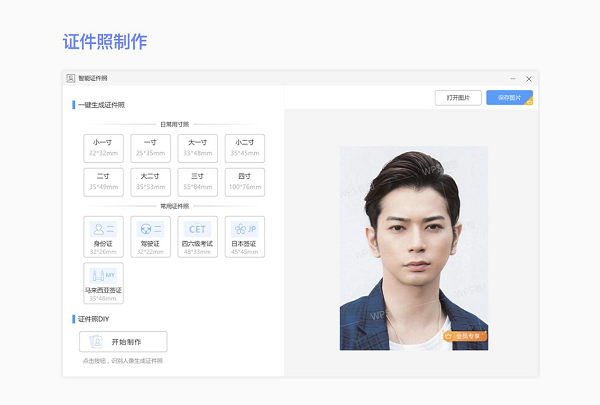The width and height of the screenshot is (600, 405).
Task: Click the hint text 点击按钮，识别人像生成证件照
Action: [x=123, y=361]
